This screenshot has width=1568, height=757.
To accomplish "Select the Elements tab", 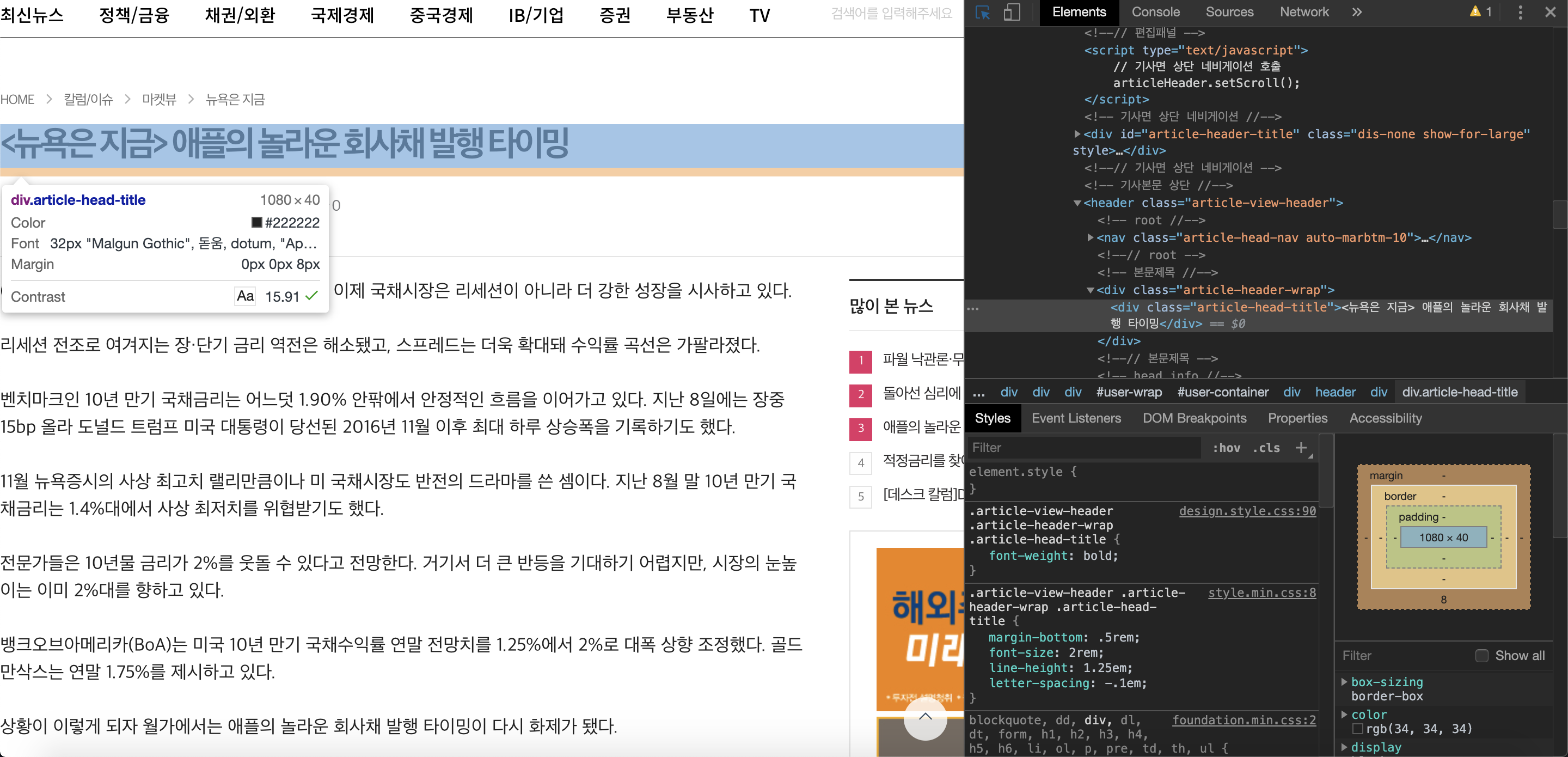I will pyautogui.click(x=1079, y=12).
